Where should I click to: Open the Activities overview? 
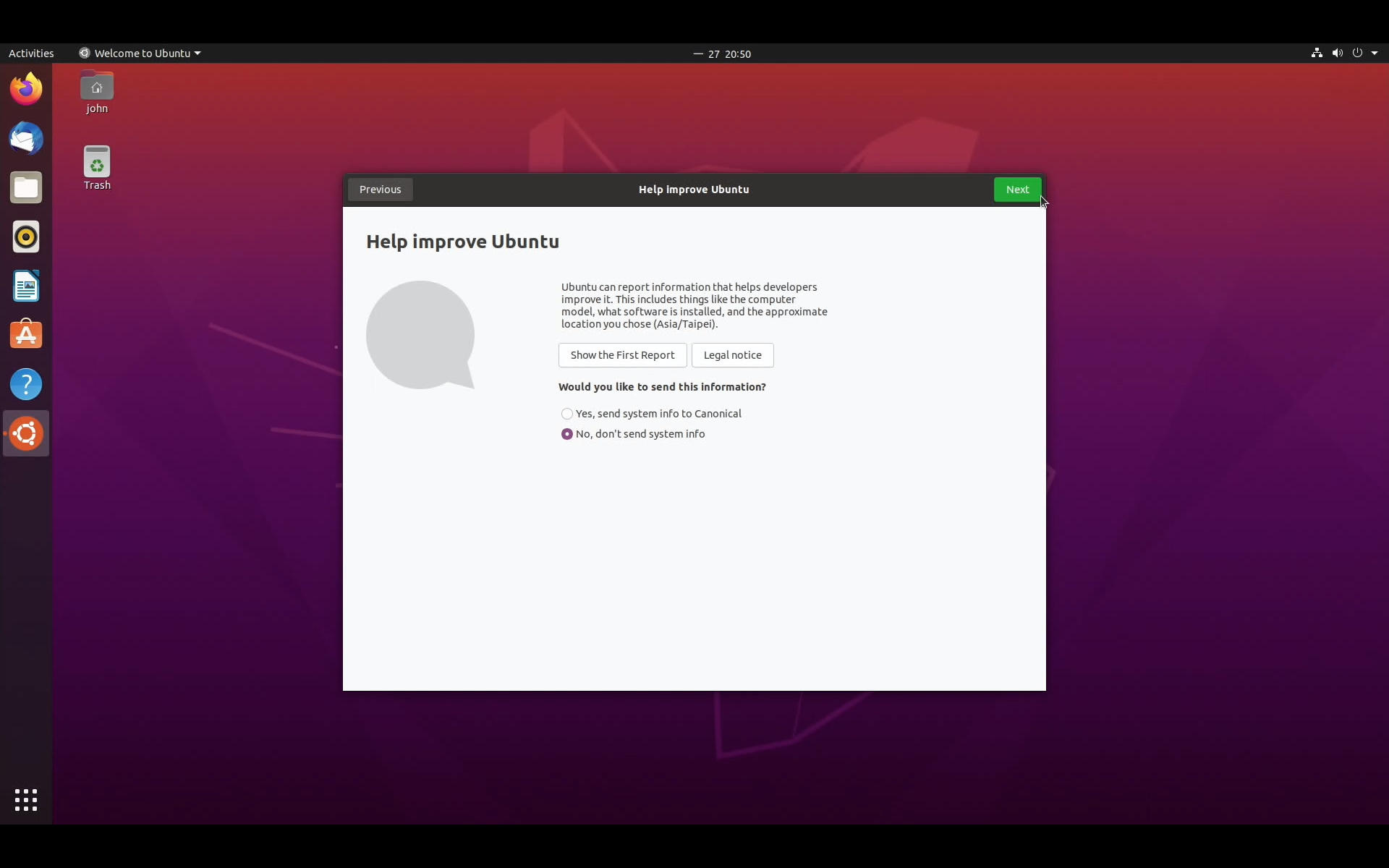tap(31, 54)
